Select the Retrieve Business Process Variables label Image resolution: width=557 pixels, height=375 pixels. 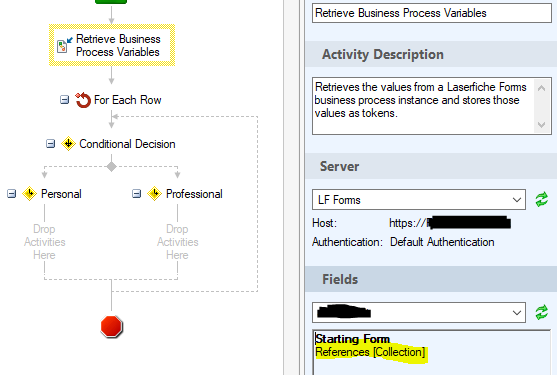(118, 45)
